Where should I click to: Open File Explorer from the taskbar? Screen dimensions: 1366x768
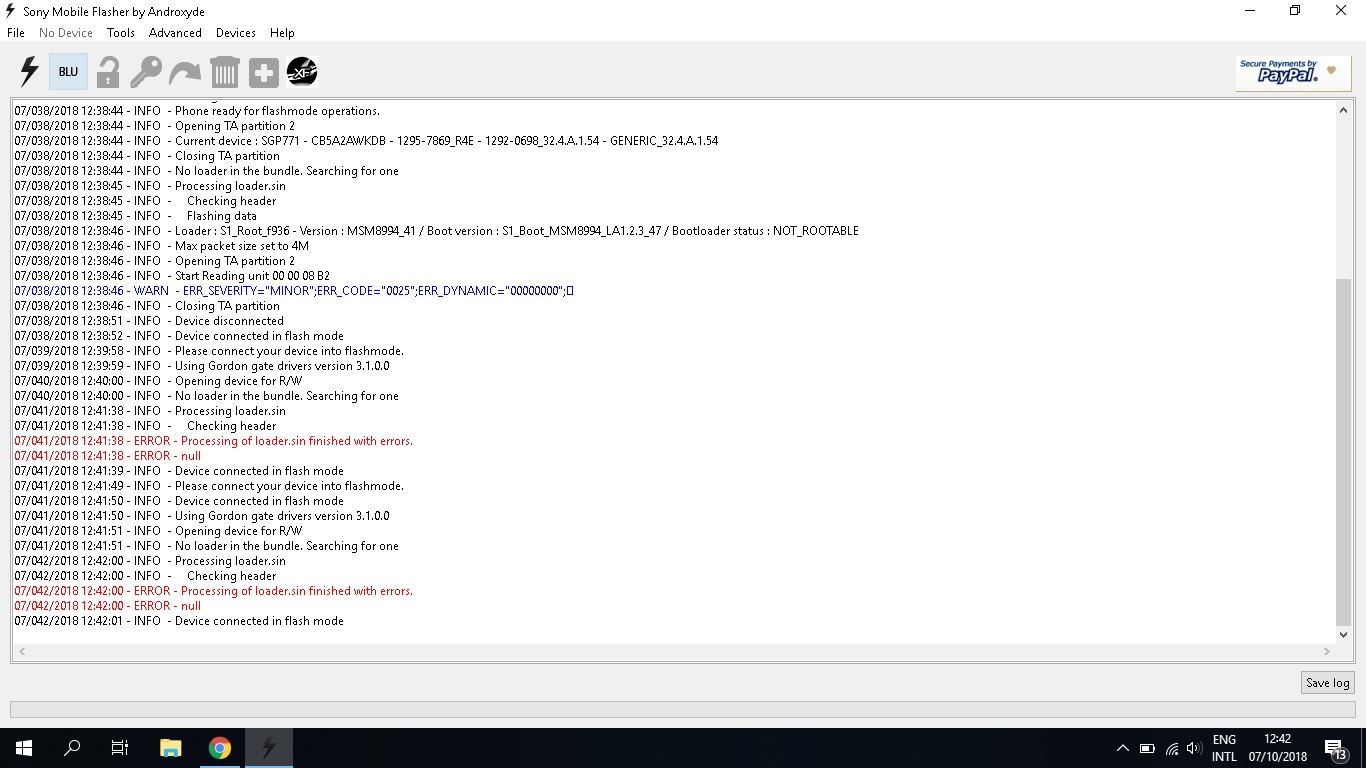click(x=171, y=748)
